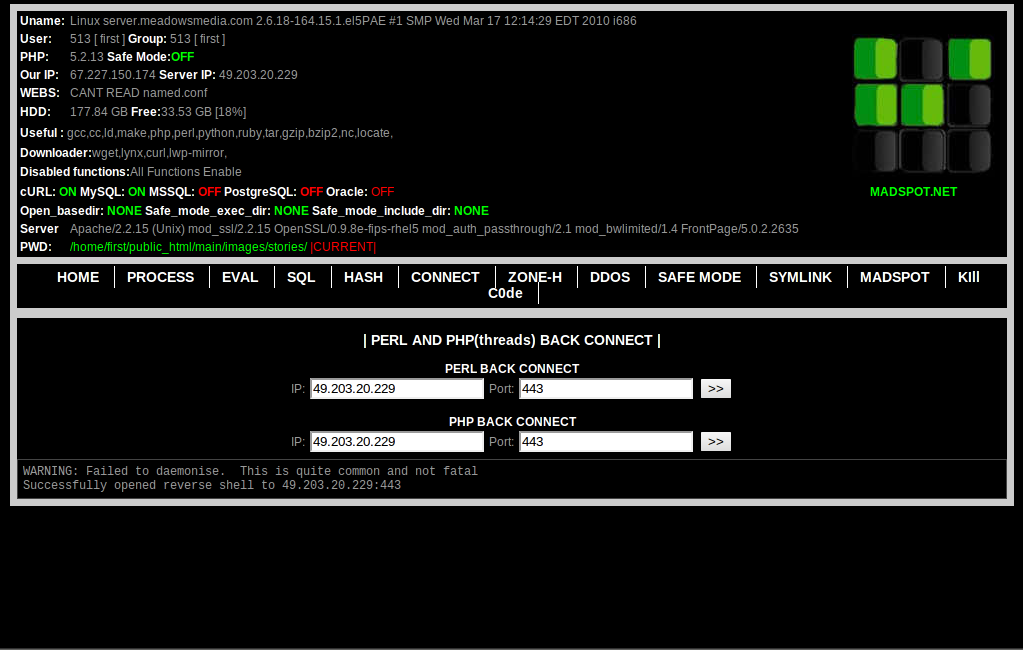The width and height of the screenshot is (1023, 650).
Task: Click the cURL ON status
Action: point(68,192)
